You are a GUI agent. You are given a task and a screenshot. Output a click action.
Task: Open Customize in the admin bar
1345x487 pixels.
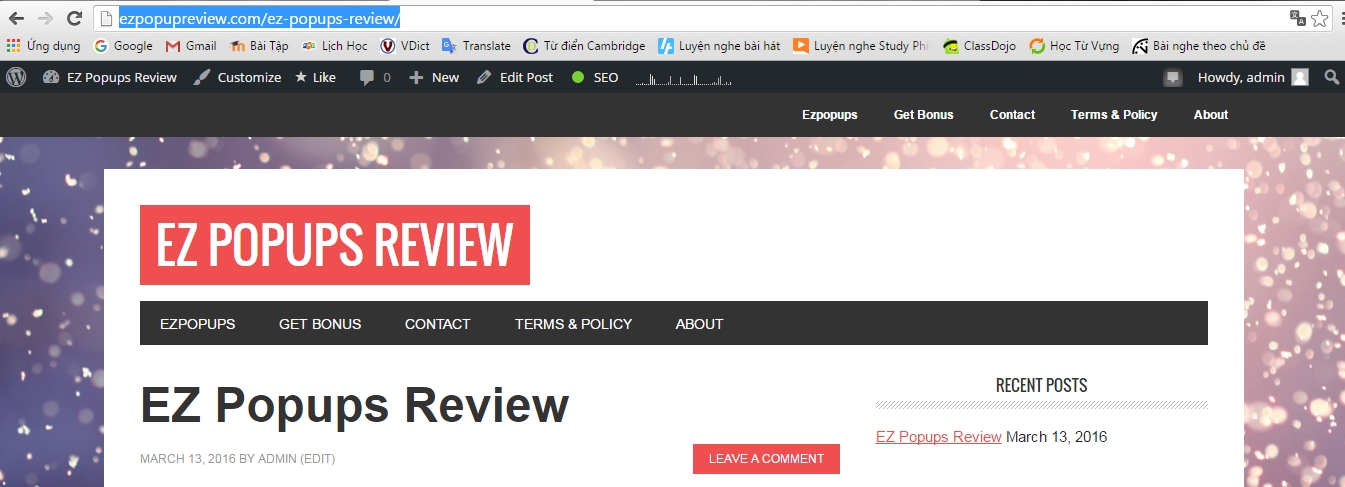click(x=237, y=77)
